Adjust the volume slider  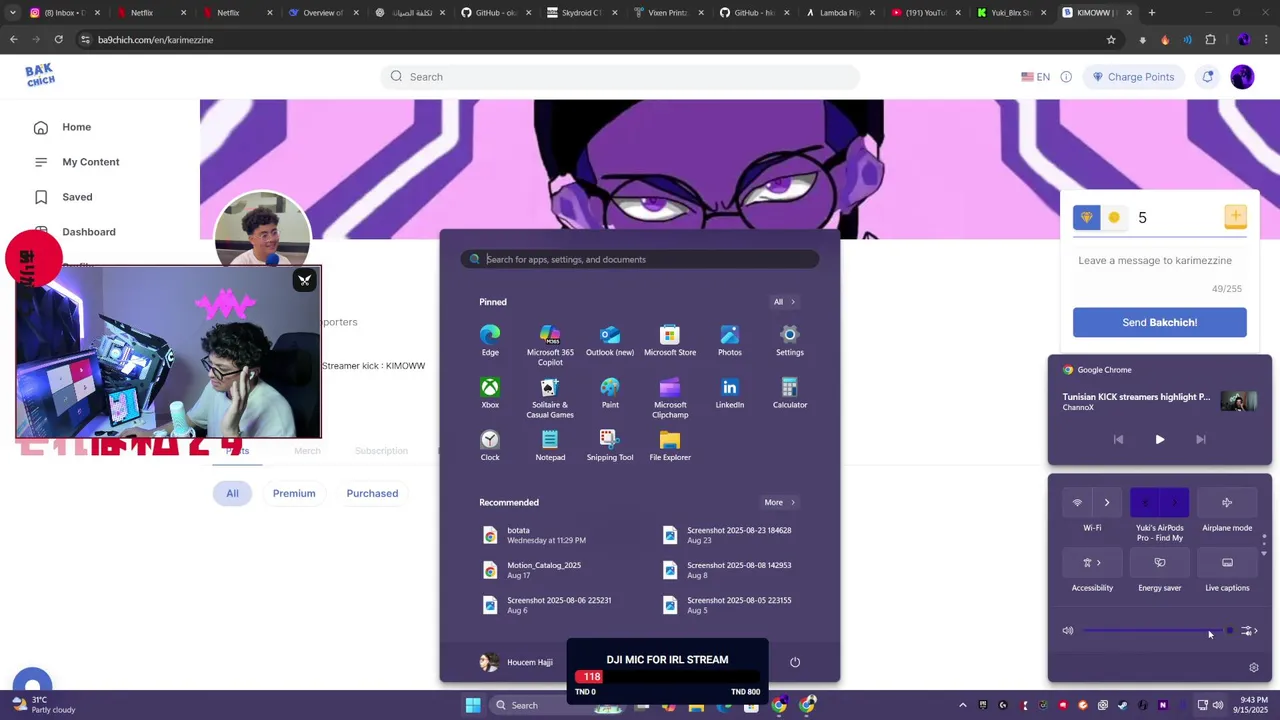click(1156, 631)
